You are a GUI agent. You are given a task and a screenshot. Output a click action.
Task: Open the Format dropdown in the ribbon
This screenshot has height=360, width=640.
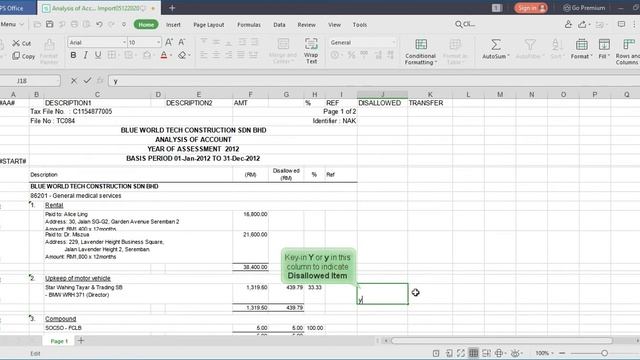pos(581,49)
